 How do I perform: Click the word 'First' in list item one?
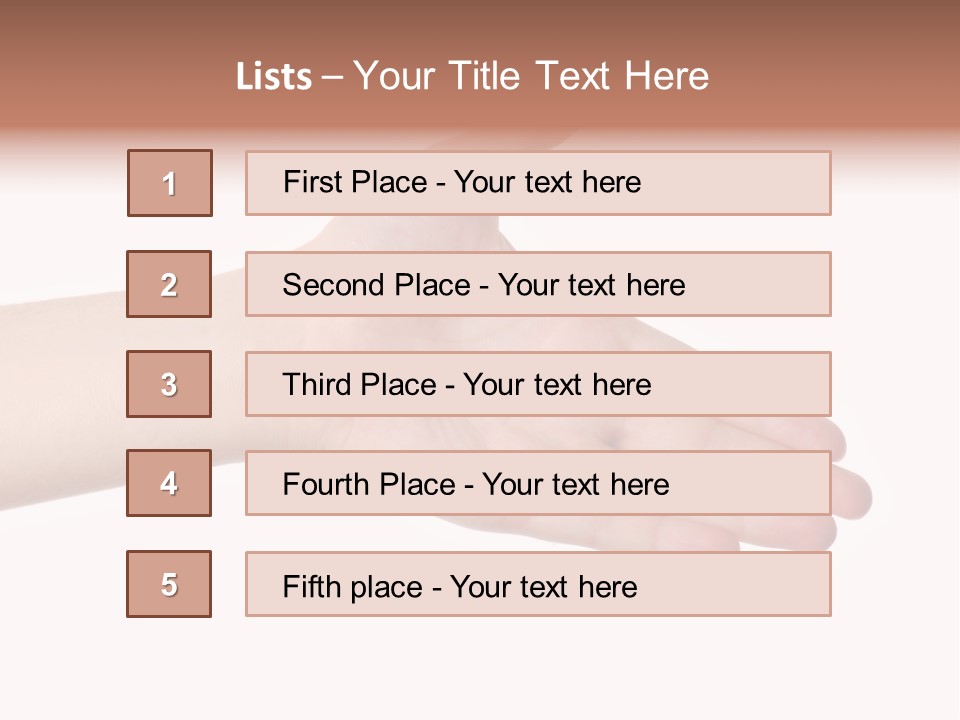[x=309, y=182]
